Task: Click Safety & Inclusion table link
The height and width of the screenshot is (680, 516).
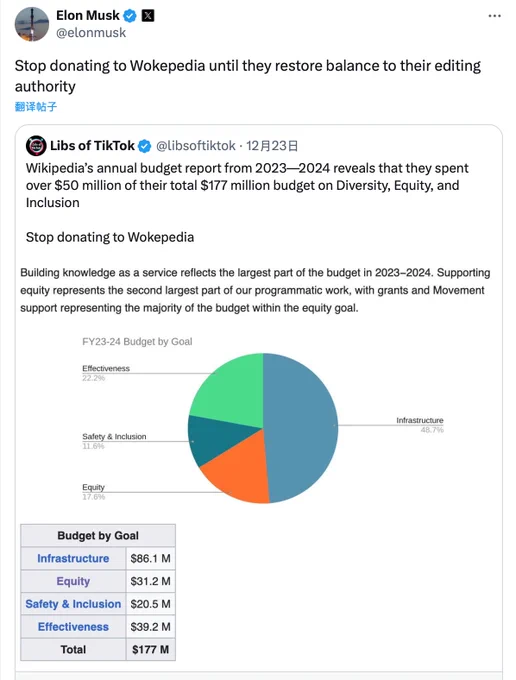Action: point(73,604)
